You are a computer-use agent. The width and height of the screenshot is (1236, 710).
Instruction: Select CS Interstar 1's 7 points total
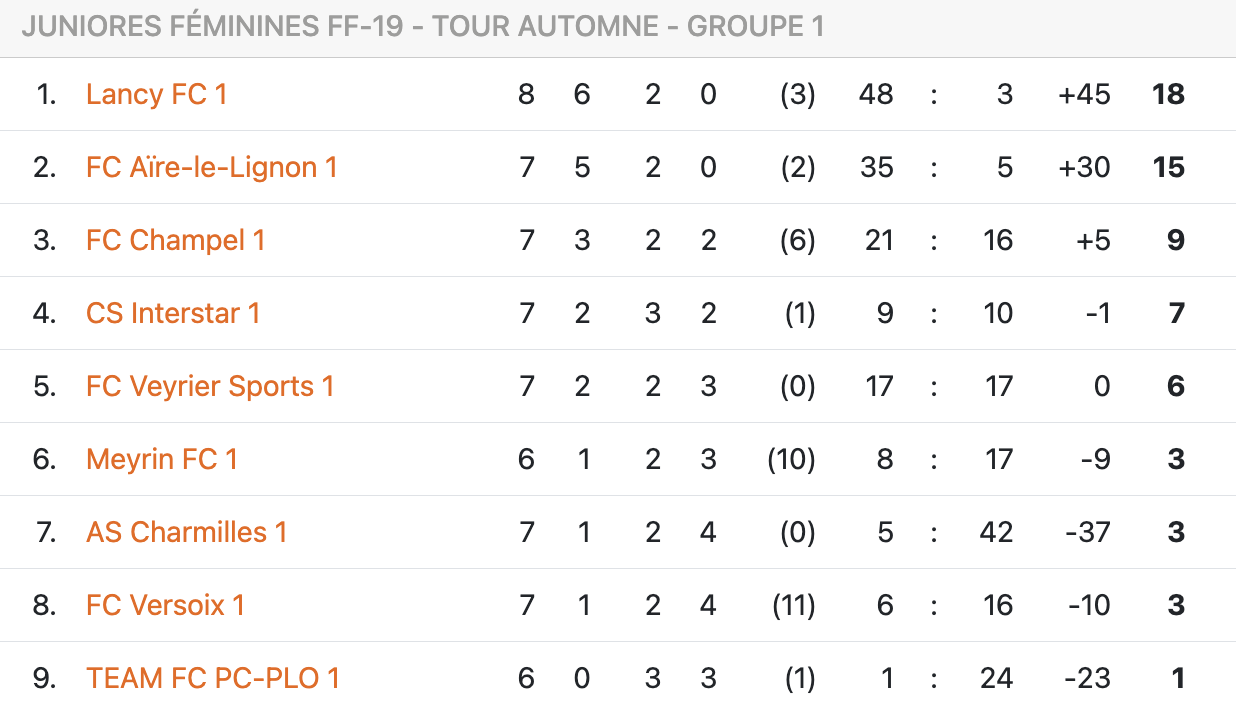coord(1176,313)
